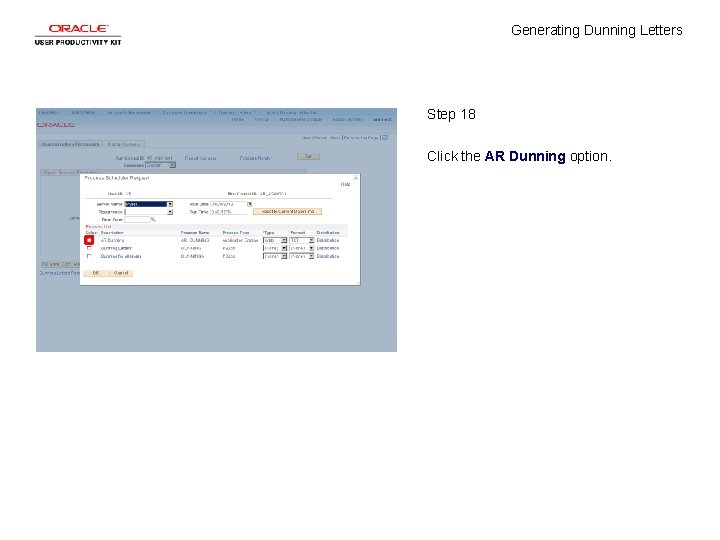Viewport: 720px width, 540px height.
Task: Click the Time Zone lookup magnifier icon
Action: pyautogui.click(x=153, y=219)
